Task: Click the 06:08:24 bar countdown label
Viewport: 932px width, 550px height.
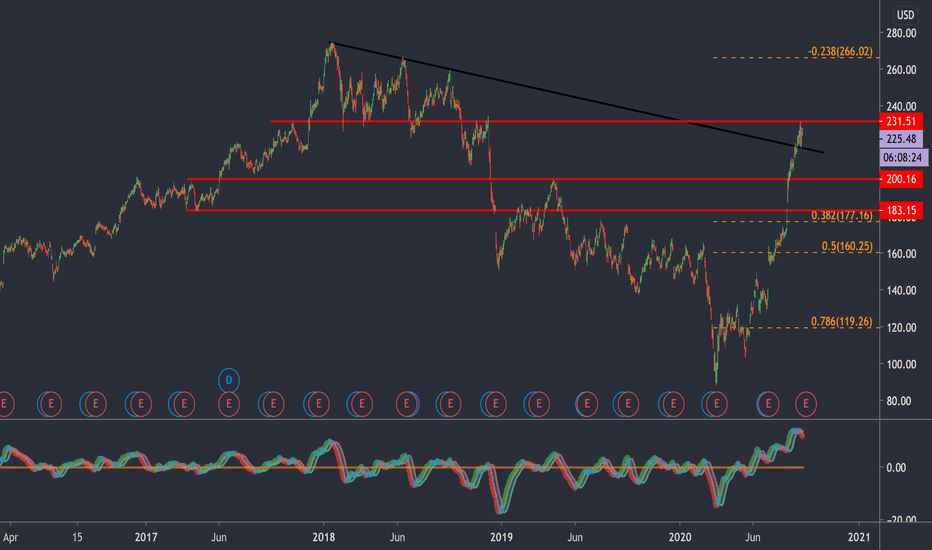Action: [903, 158]
